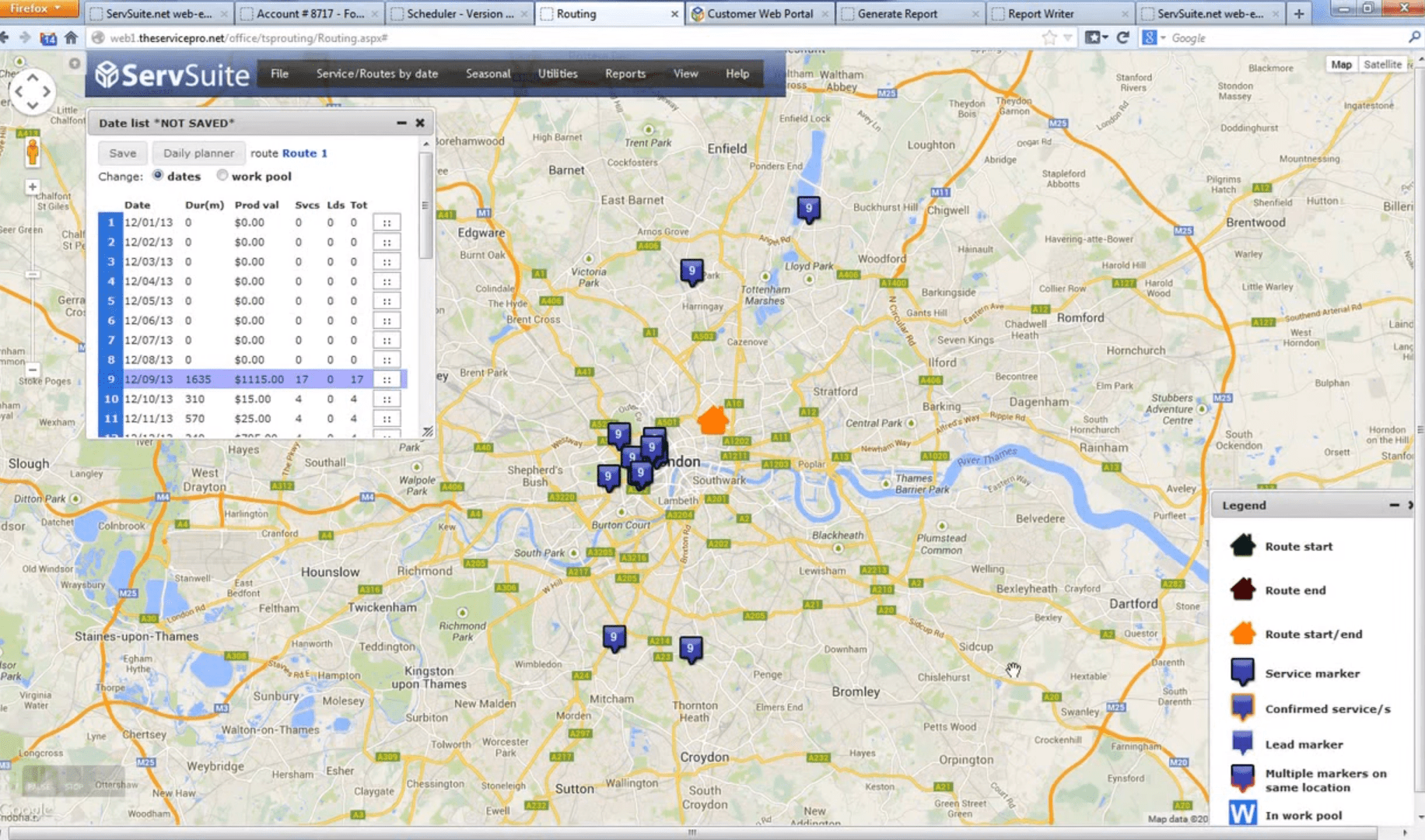
Task: Click the service marker 9 near Enfield Lock
Action: click(808, 208)
